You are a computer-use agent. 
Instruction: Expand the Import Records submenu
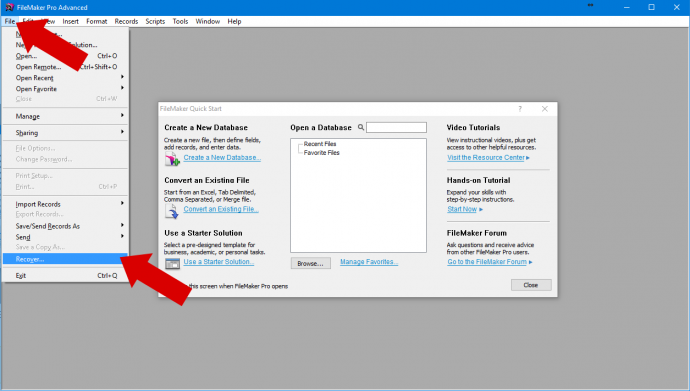pos(66,204)
